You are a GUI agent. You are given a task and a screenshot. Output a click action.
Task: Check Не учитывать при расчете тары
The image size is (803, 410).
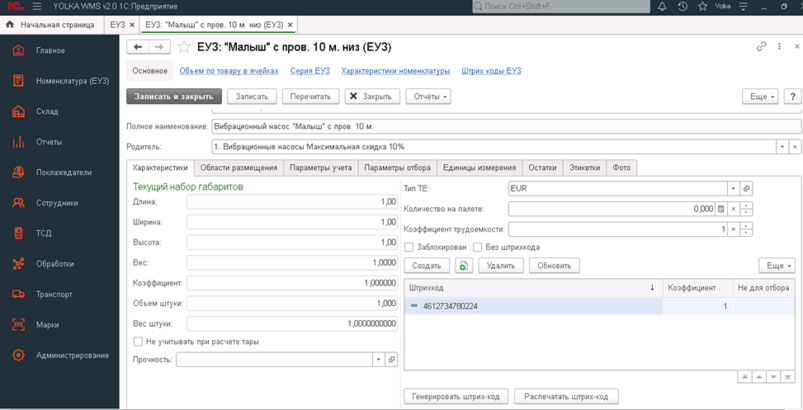[x=138, y=342]
